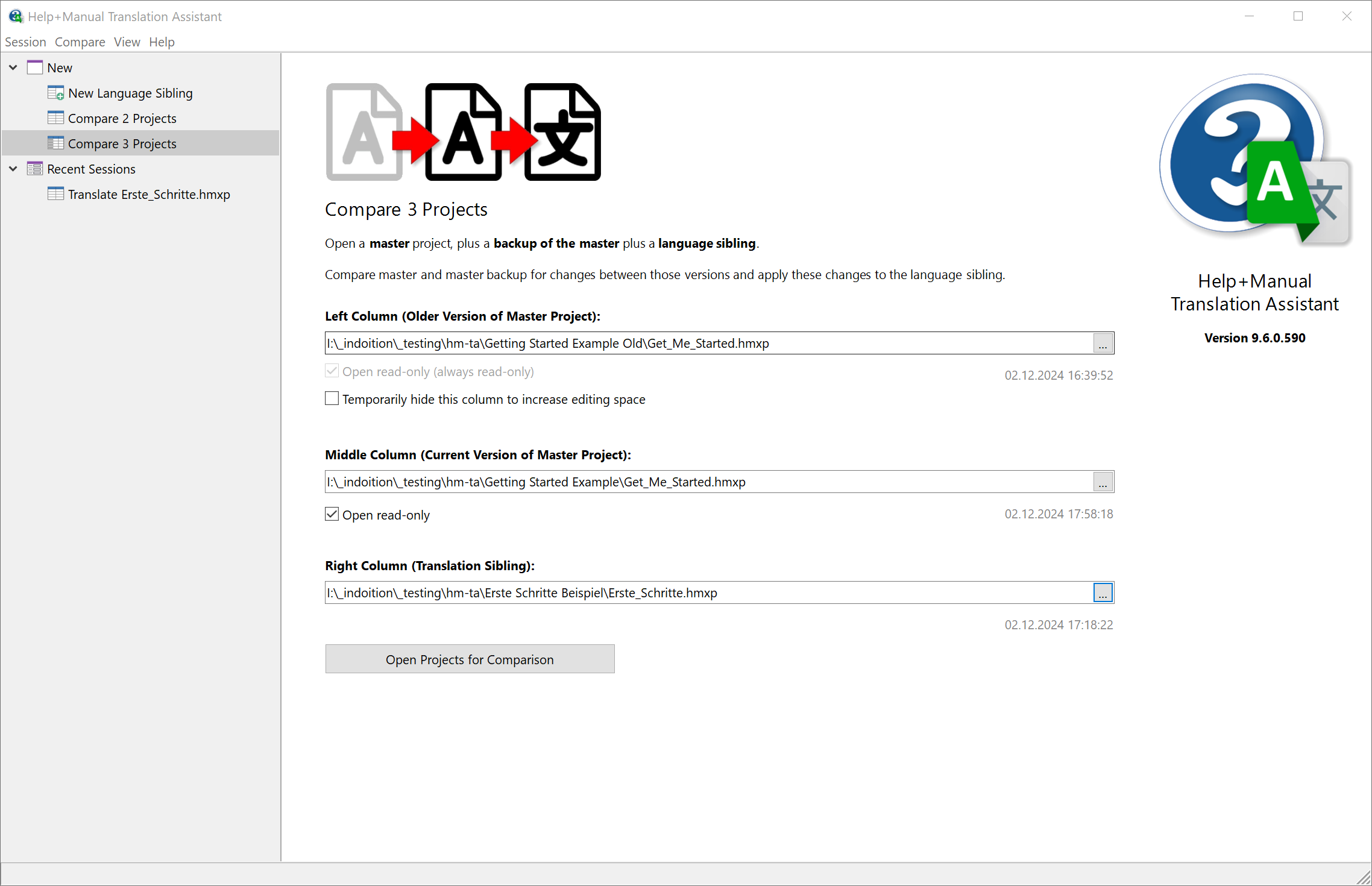Close the Translation Assistant window
The width and height of the screenshot is (1372, 886).
[x=1347, y=16]
